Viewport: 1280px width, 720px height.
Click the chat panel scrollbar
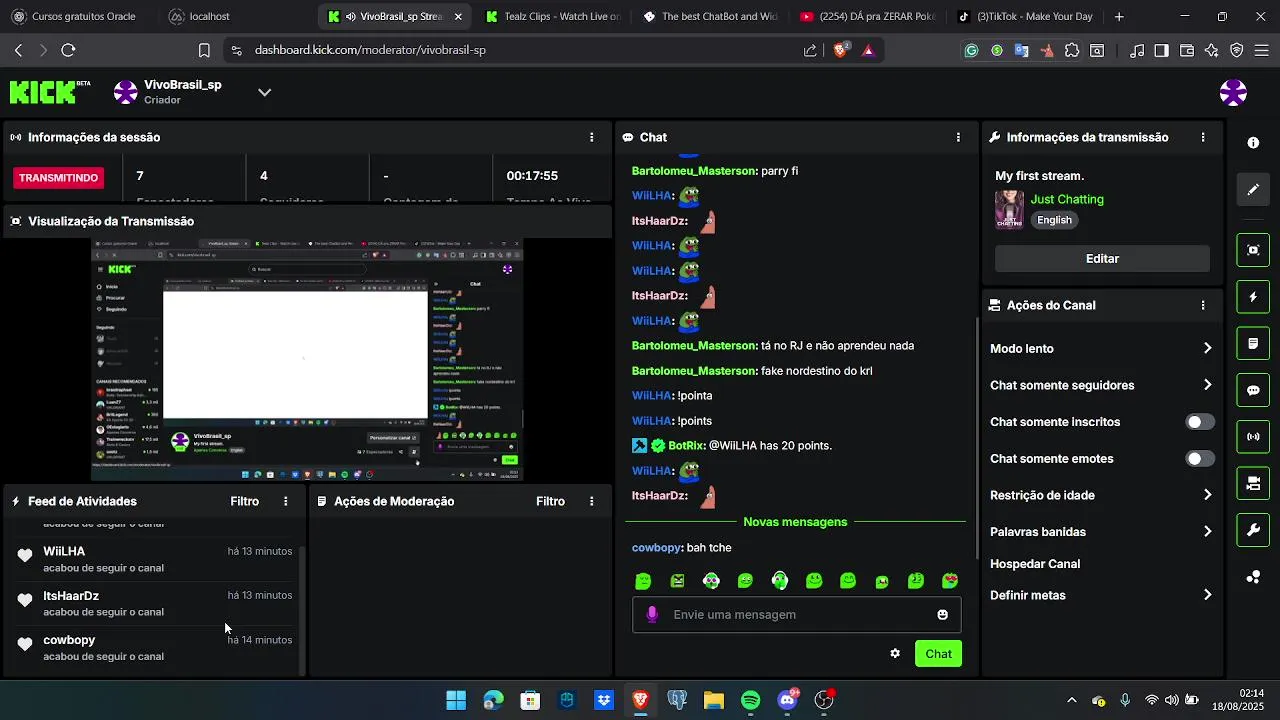click(976, 437)
